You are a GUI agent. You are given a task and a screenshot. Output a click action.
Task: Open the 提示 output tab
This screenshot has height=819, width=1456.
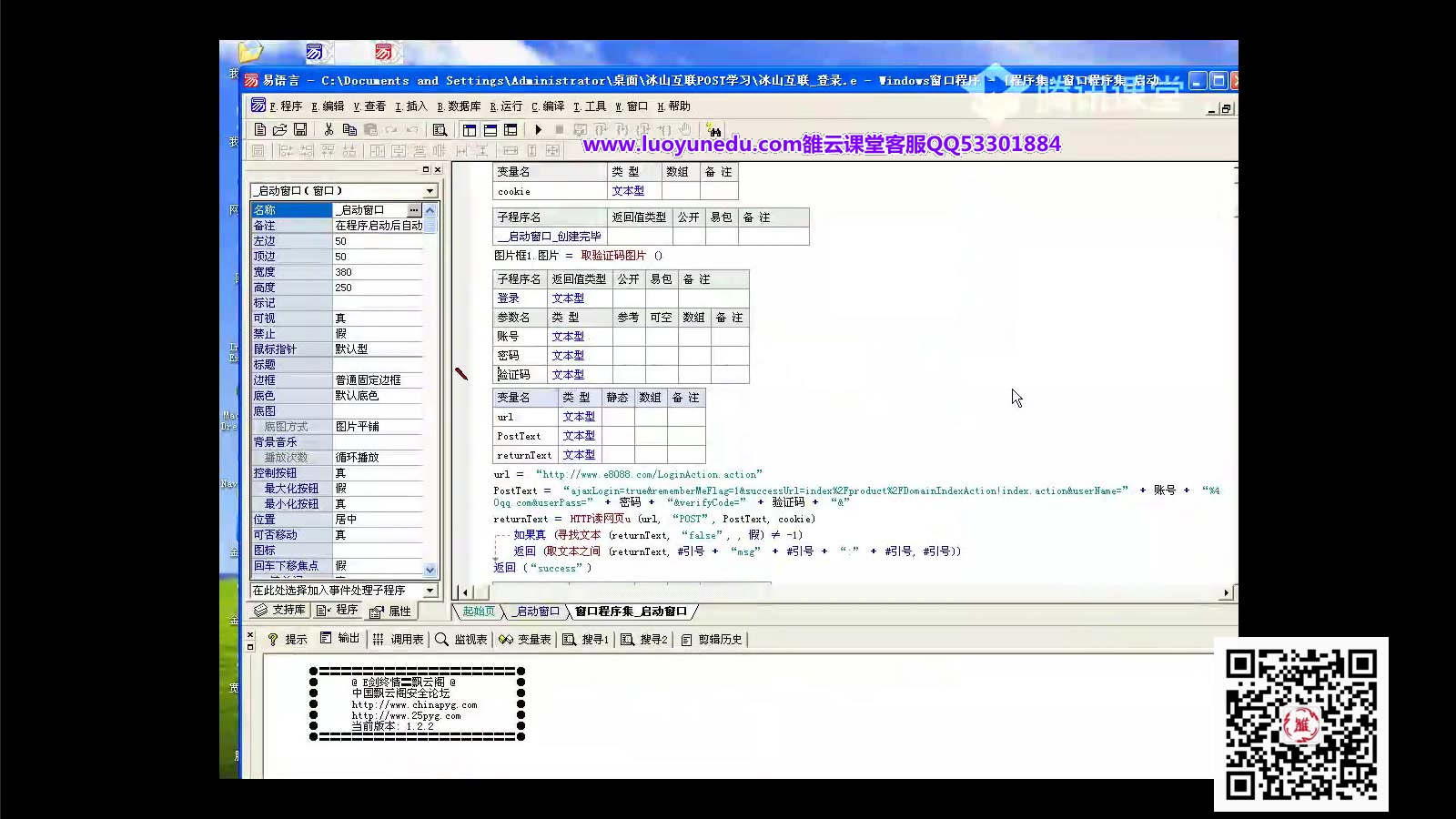[288, 640]
